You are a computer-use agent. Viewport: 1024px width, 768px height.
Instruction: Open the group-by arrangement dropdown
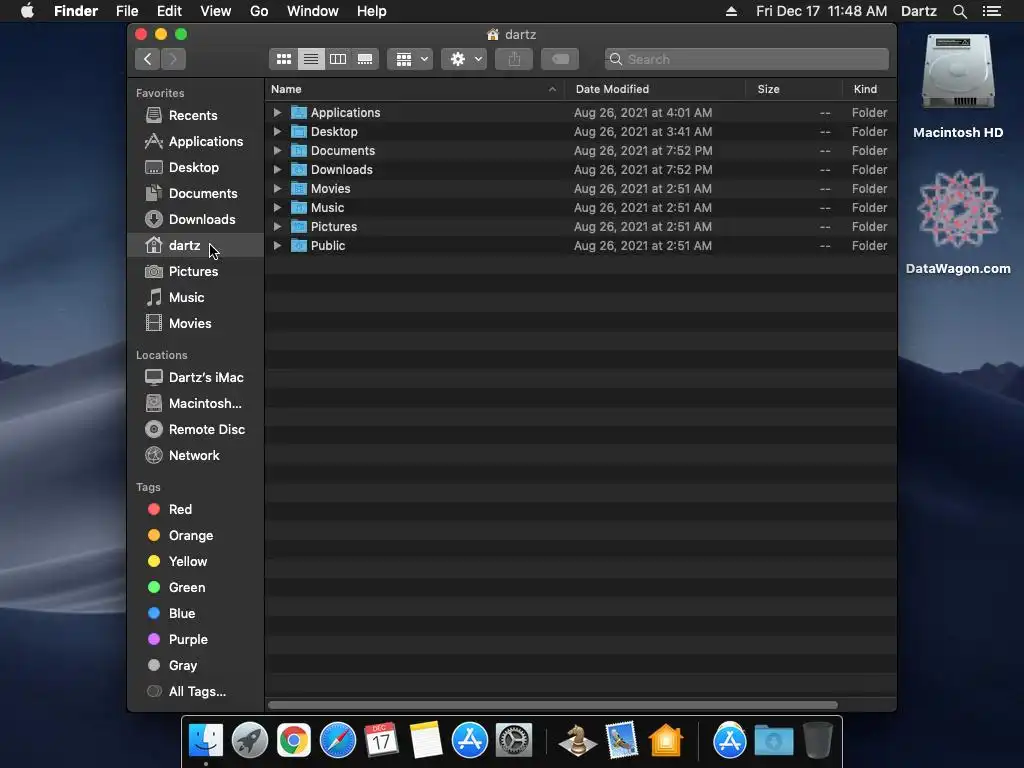pyautogui.click(x=410, y=59)
